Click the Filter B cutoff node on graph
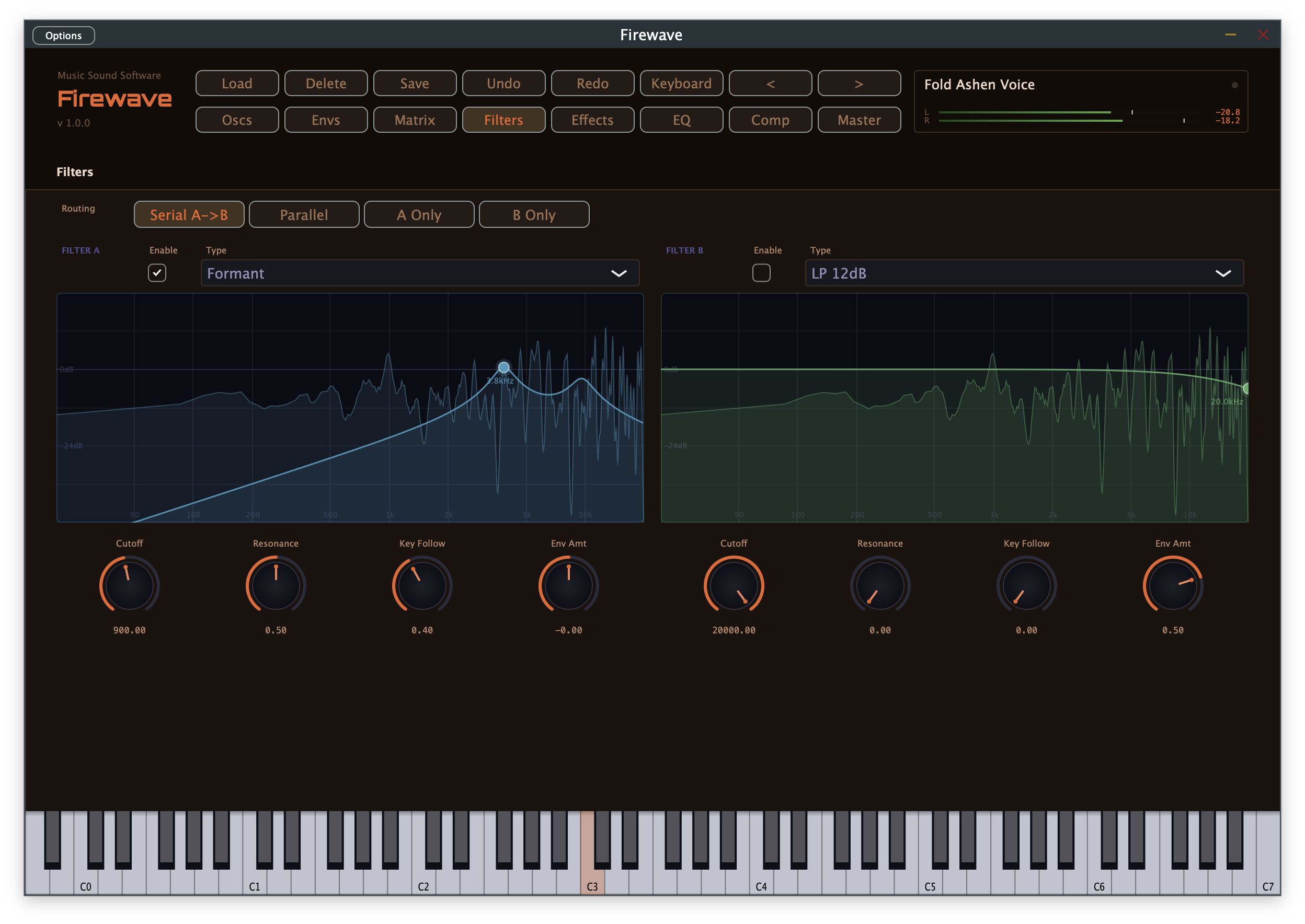The image size is (1305, 924). 1245,389
